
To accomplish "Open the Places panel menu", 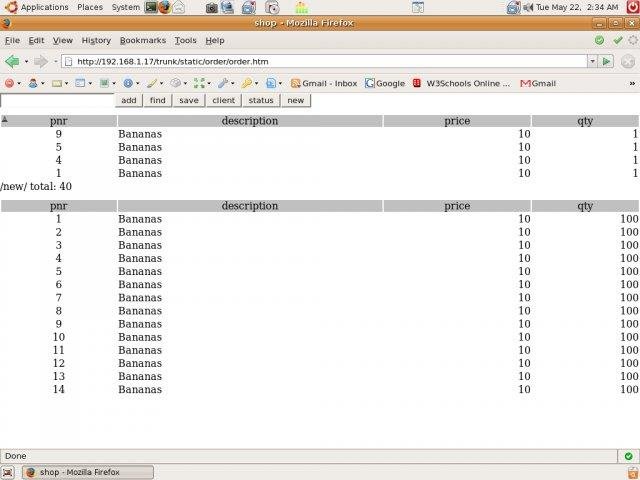I will pyautogui.click(x=90, y=7).
